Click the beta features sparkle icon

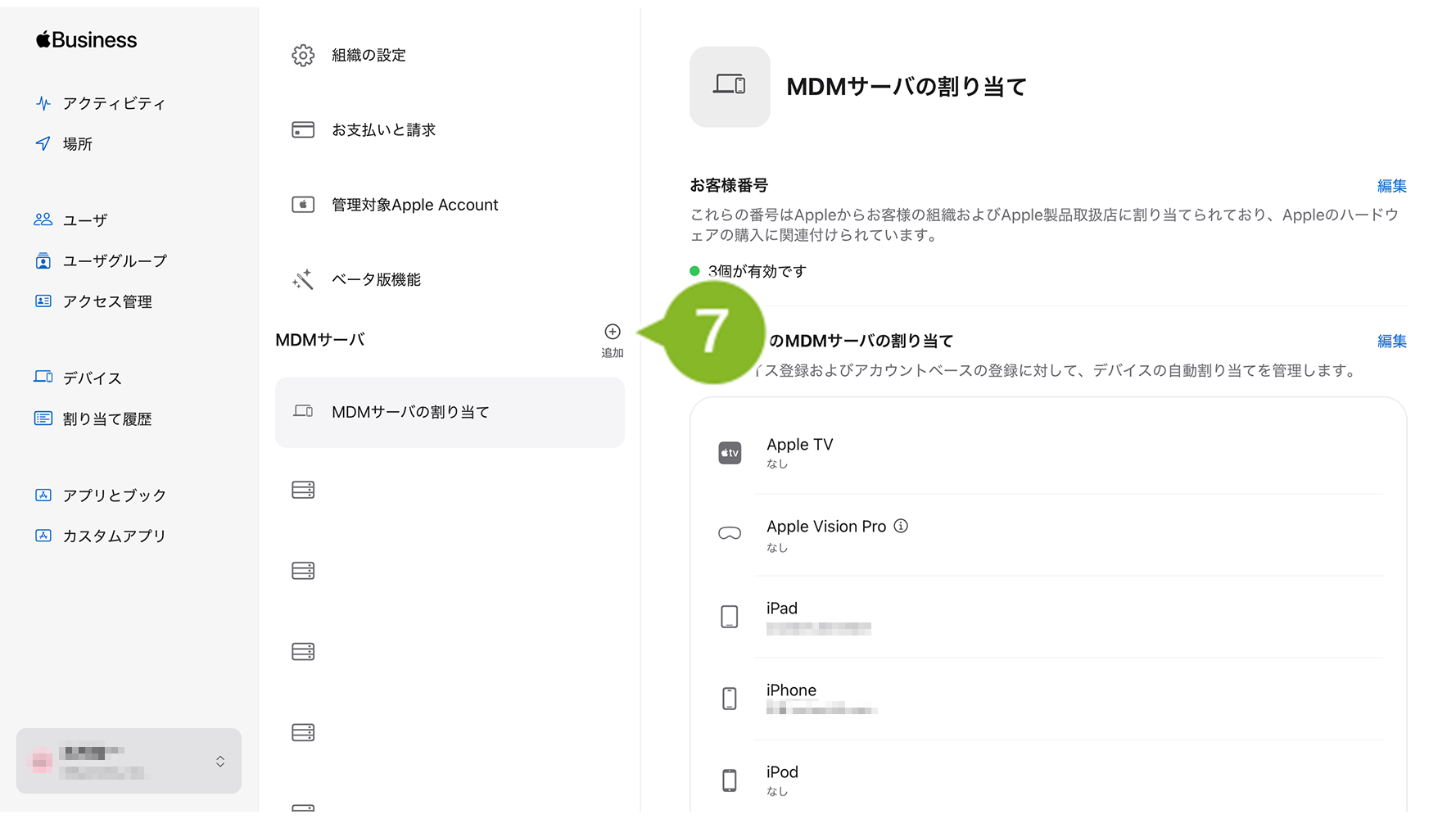tap(303, 279)
